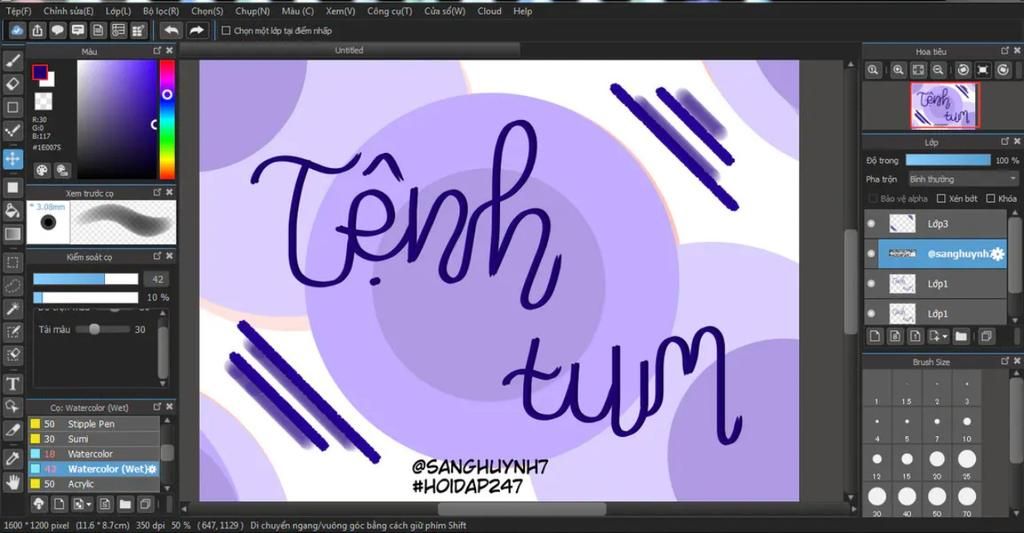Select the Sumi brush
The width and height of the screenshot is (1024, 533).
click(x=93, y=439)
